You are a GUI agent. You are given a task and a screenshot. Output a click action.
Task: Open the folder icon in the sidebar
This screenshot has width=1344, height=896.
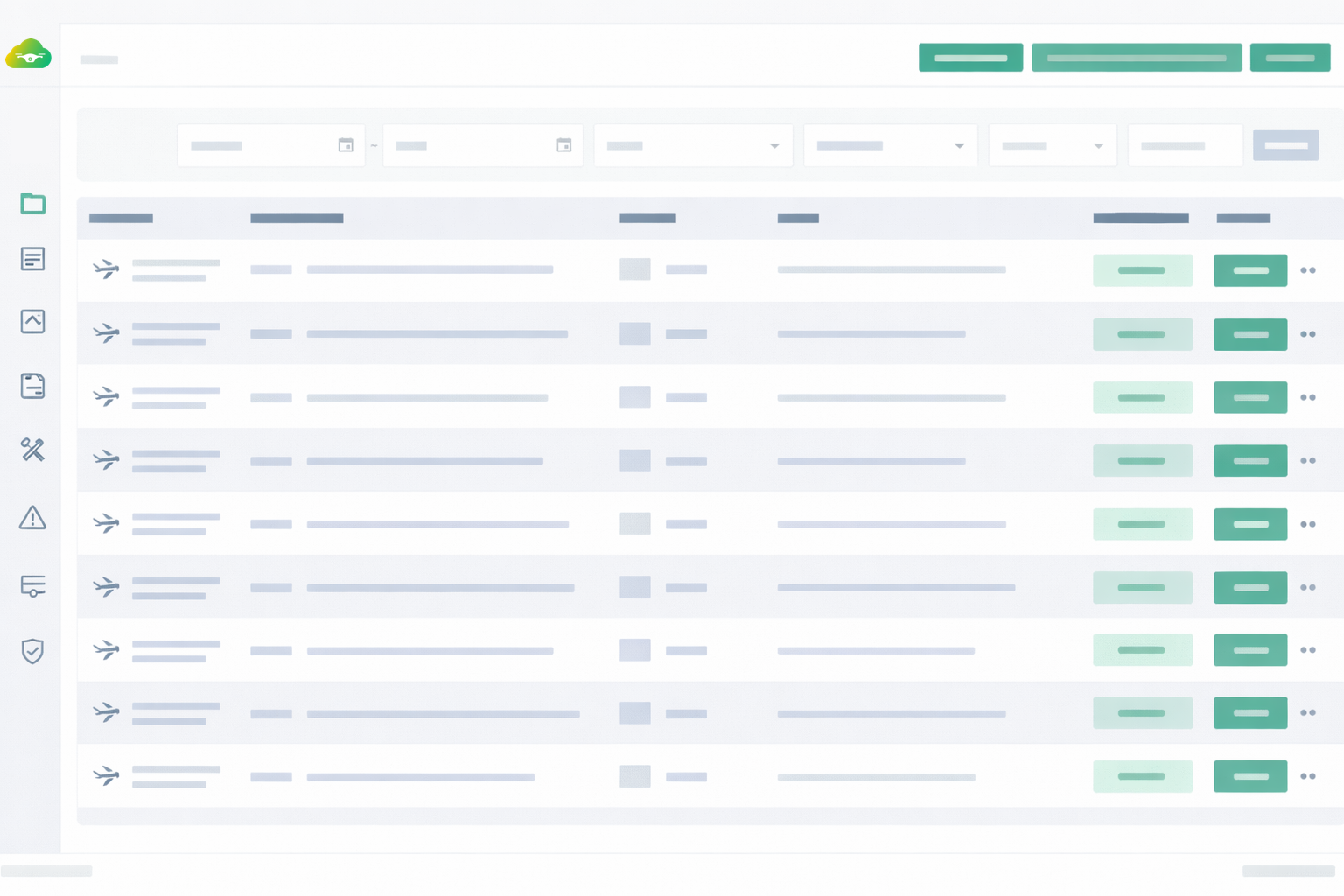tap(32, 204)
